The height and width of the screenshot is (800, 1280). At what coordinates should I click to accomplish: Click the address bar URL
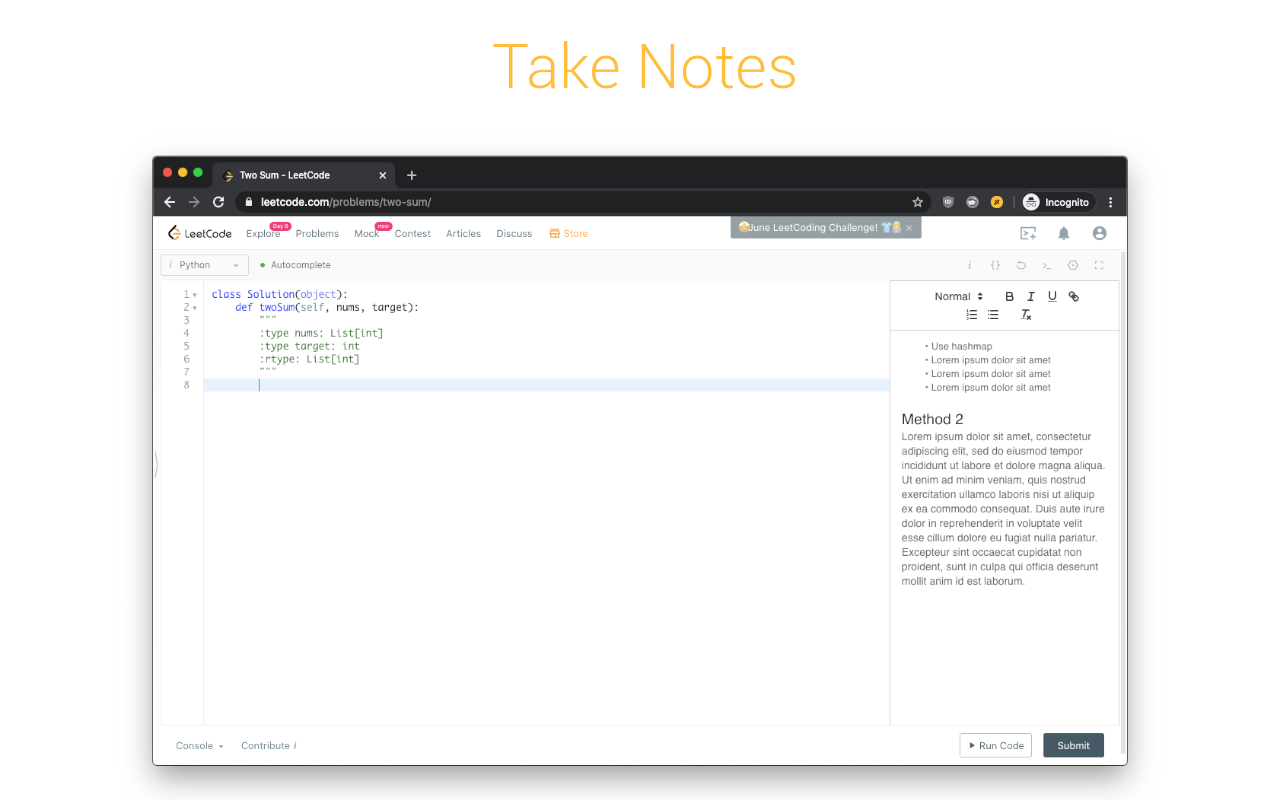click(346, 202)
